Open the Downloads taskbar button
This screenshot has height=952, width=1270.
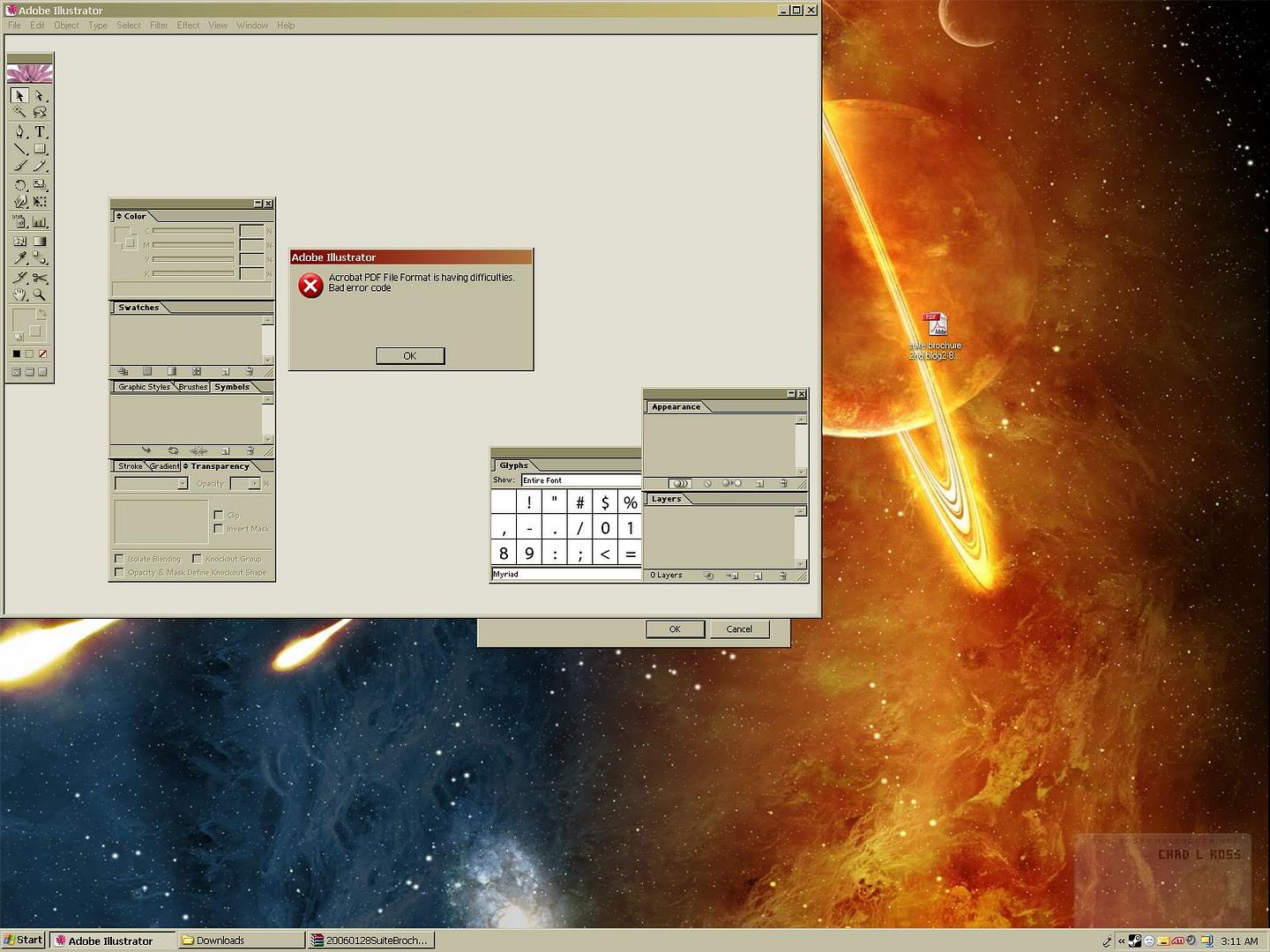pos(241,941)
